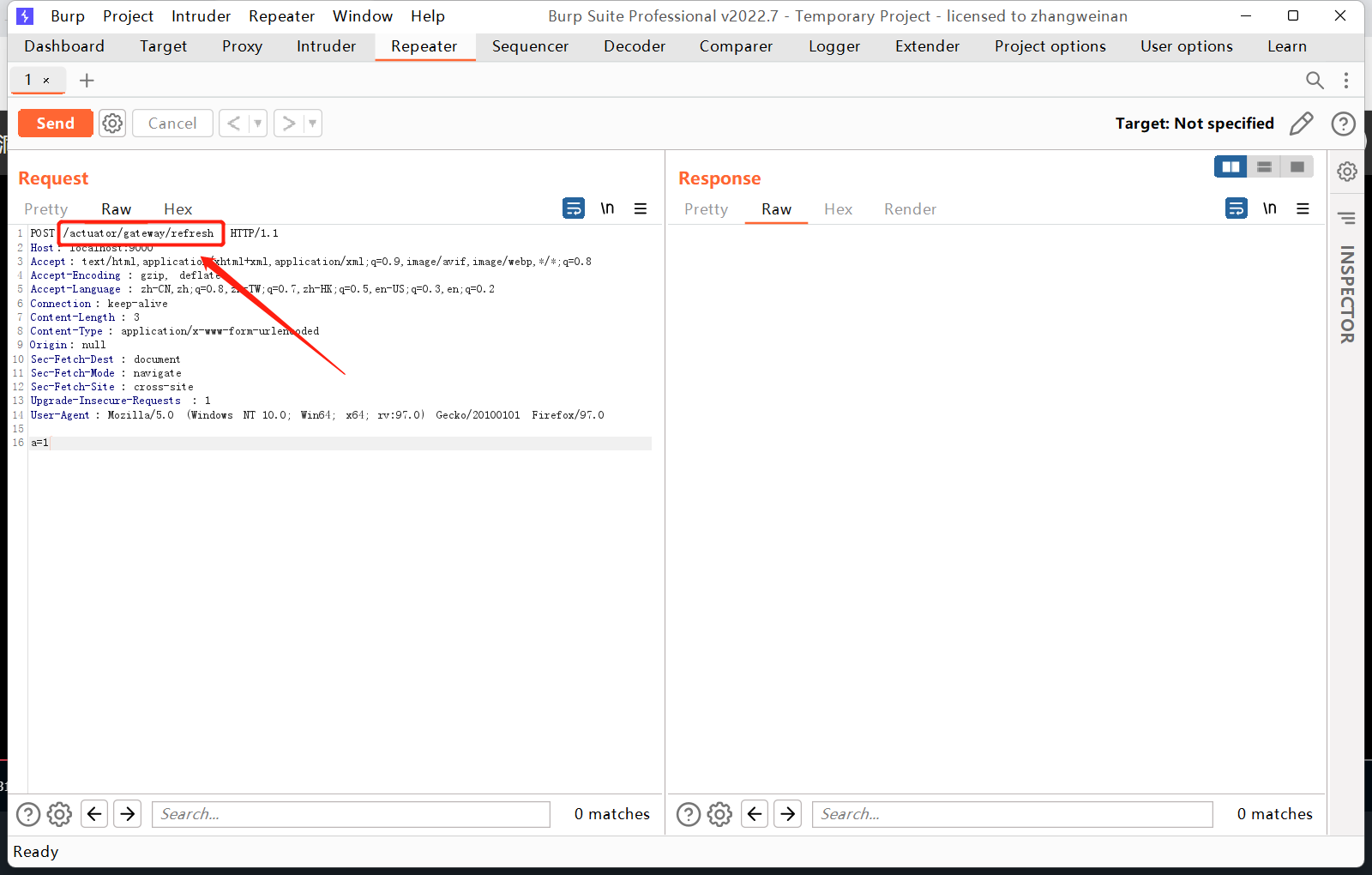The height and width of the screenshot is (875, 1372).
Task: Click the search magnifier in the tab bar
Action: click(1315, 81)
